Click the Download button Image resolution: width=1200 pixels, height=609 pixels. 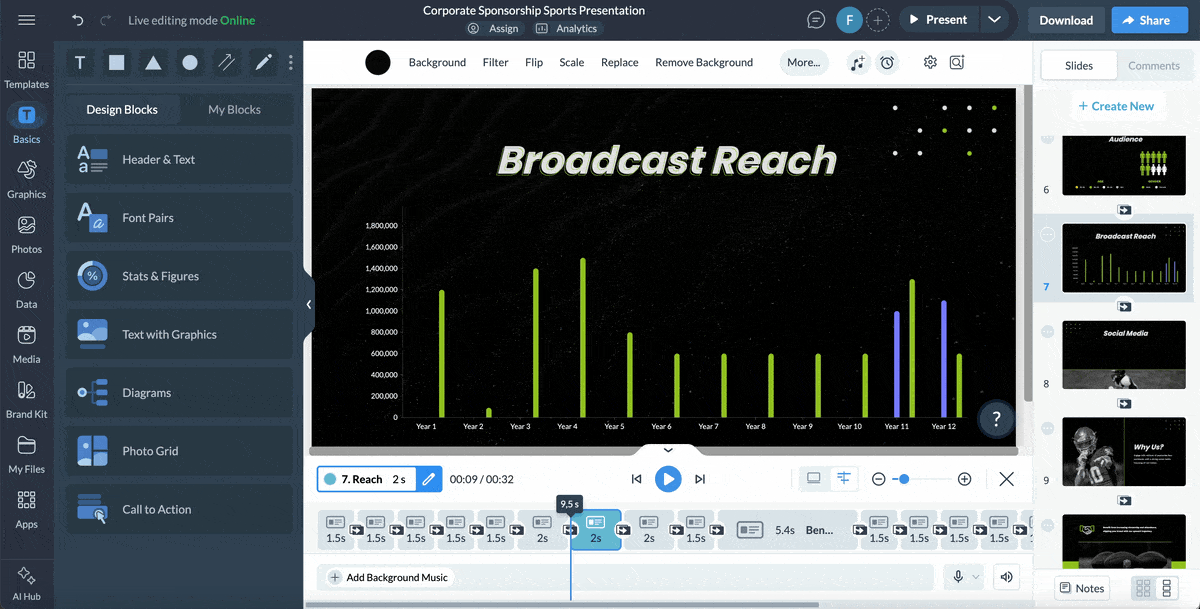click(1065, 19)
